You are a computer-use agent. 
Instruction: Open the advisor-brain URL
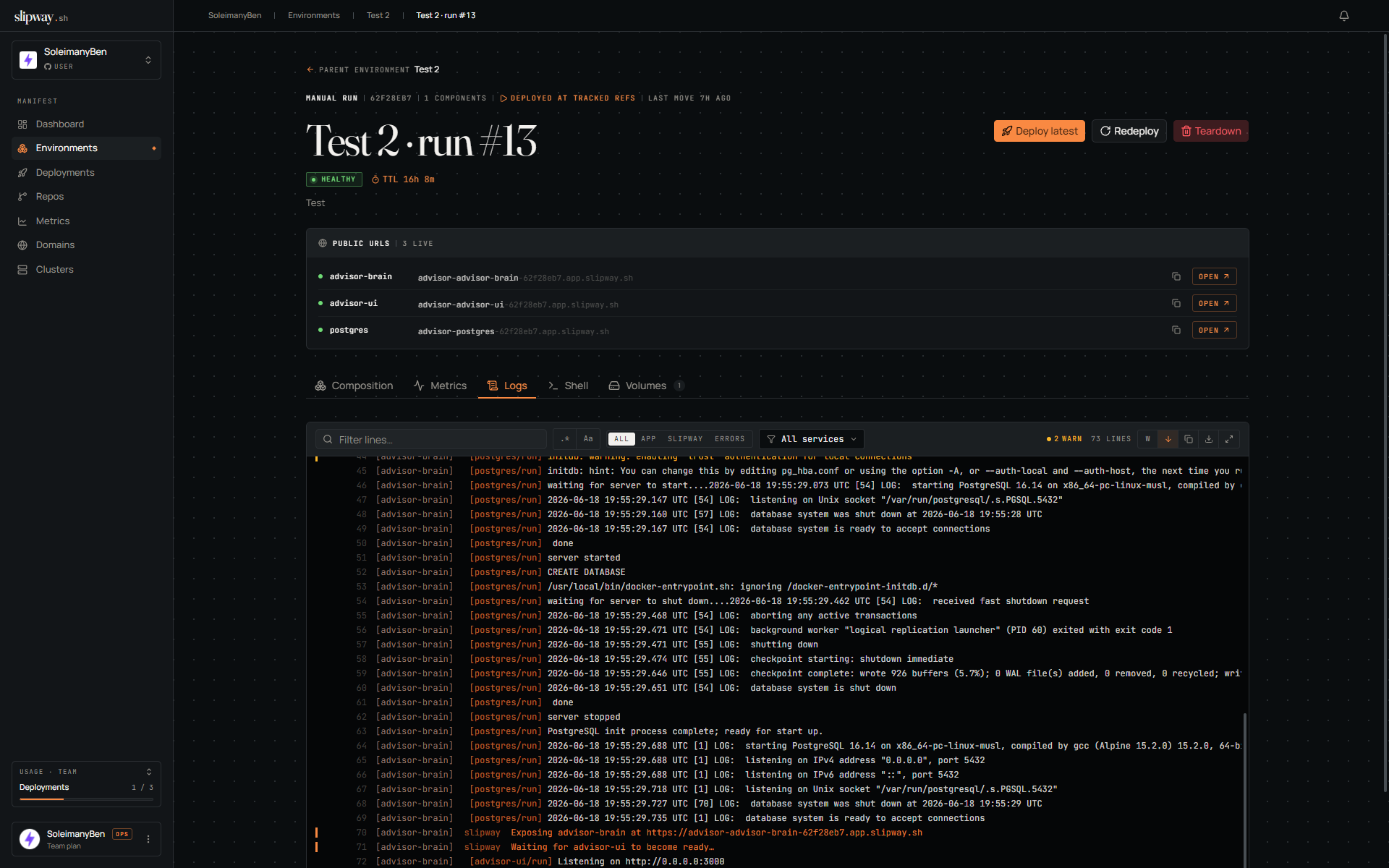tap(1214, 276)
